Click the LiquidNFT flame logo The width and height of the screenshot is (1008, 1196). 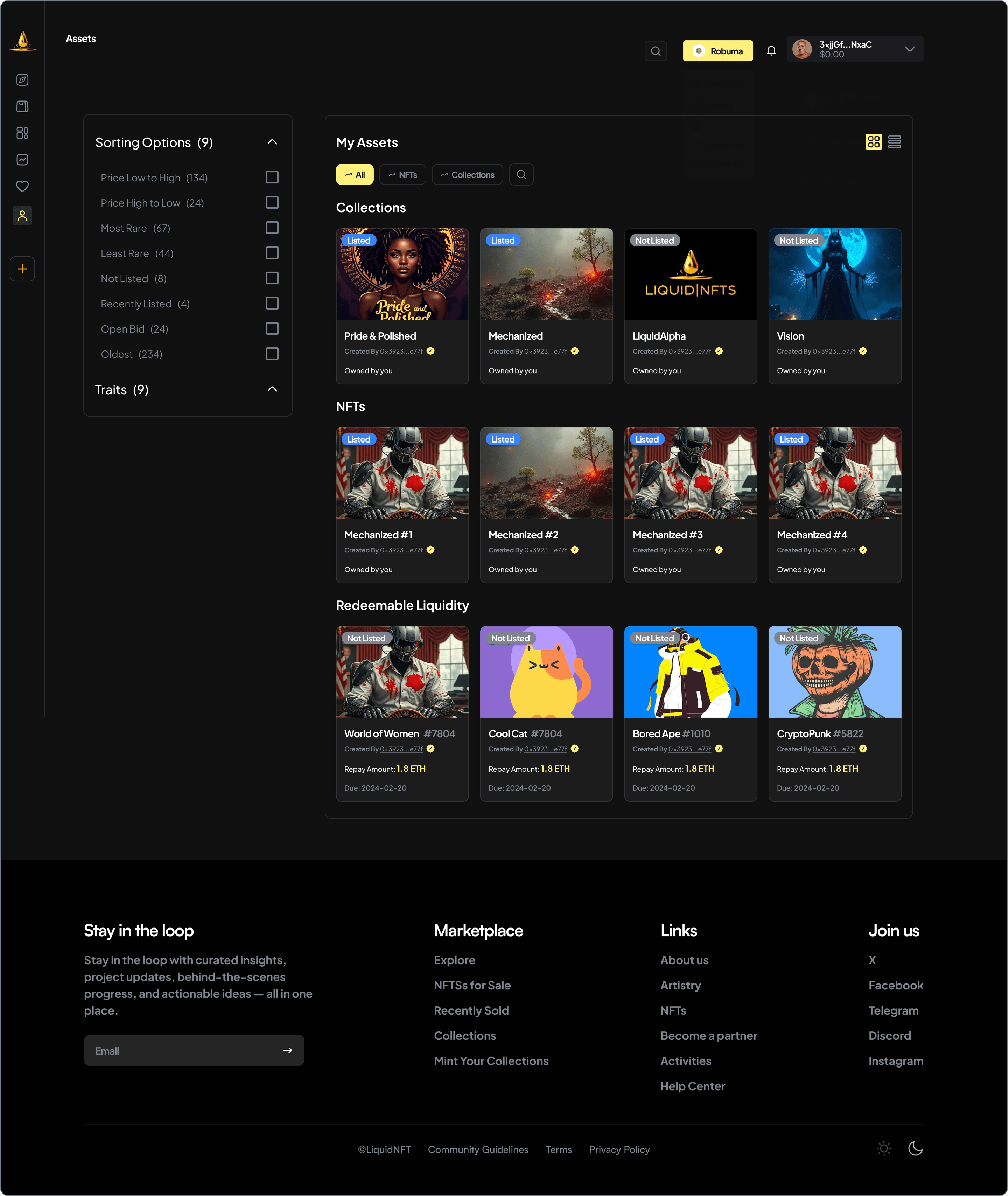tap(23, 41)
